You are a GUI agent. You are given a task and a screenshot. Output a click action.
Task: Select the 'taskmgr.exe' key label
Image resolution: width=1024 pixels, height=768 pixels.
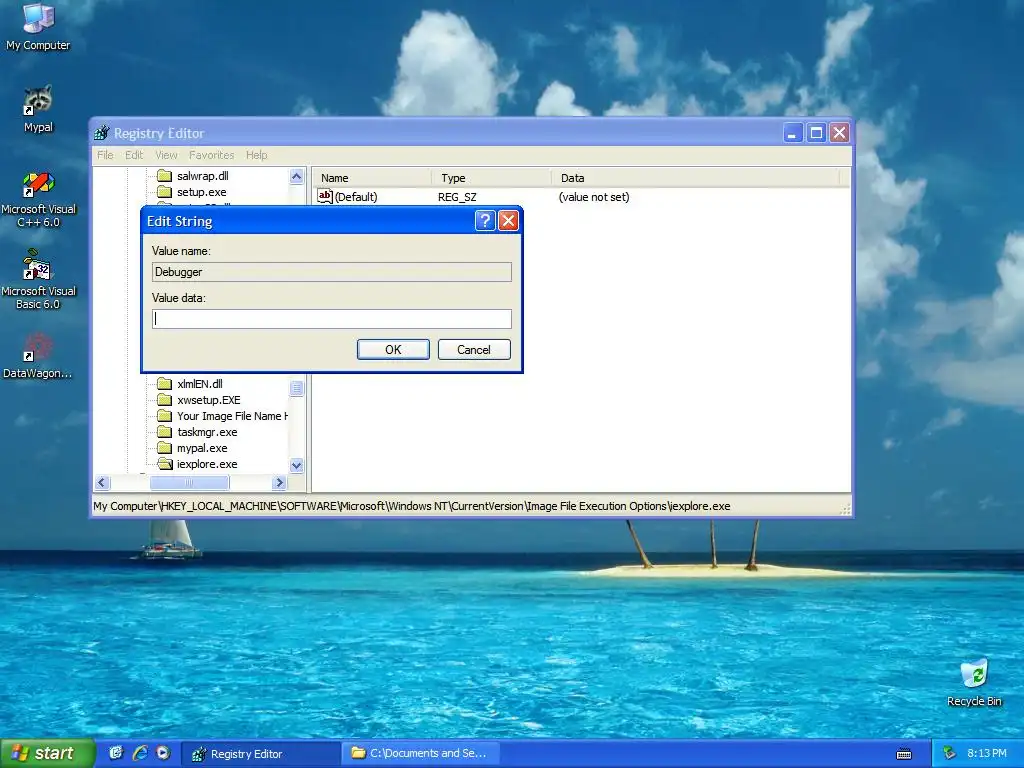(207, 432)
